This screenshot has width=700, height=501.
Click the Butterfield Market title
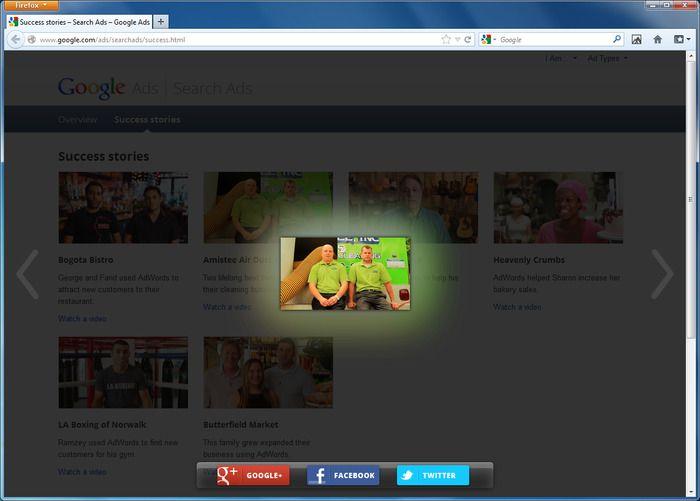coord(241,425)
